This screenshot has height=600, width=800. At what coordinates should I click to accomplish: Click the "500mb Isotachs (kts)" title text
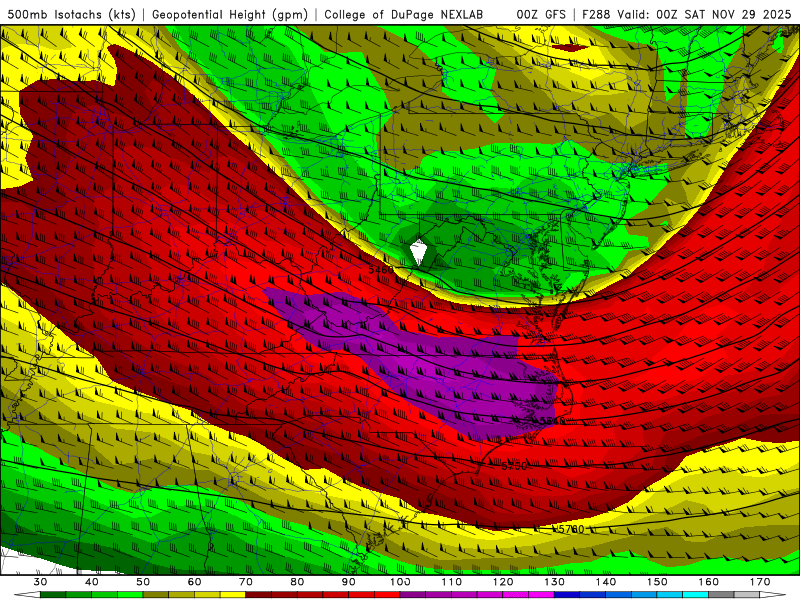pos(72,15)
